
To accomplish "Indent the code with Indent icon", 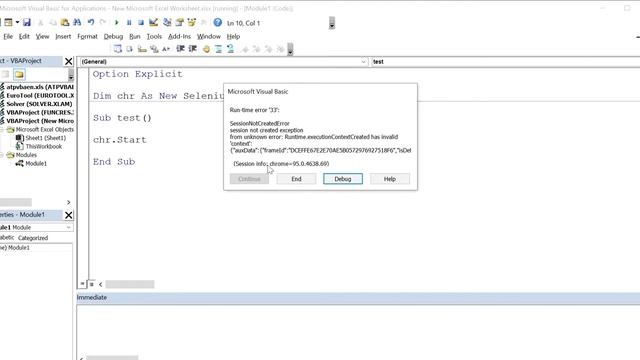I will click(180, 49).
